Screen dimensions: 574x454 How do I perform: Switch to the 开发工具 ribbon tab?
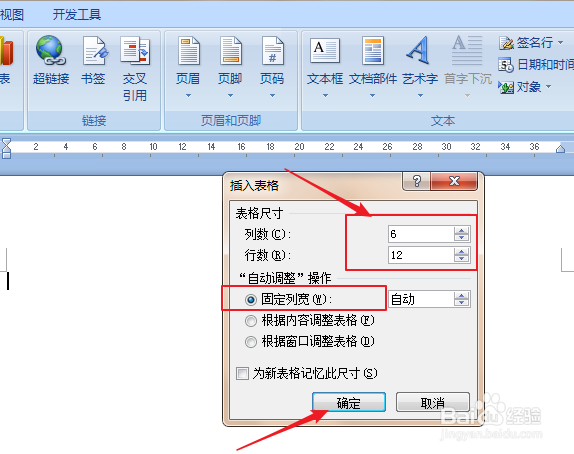(77, 15)
